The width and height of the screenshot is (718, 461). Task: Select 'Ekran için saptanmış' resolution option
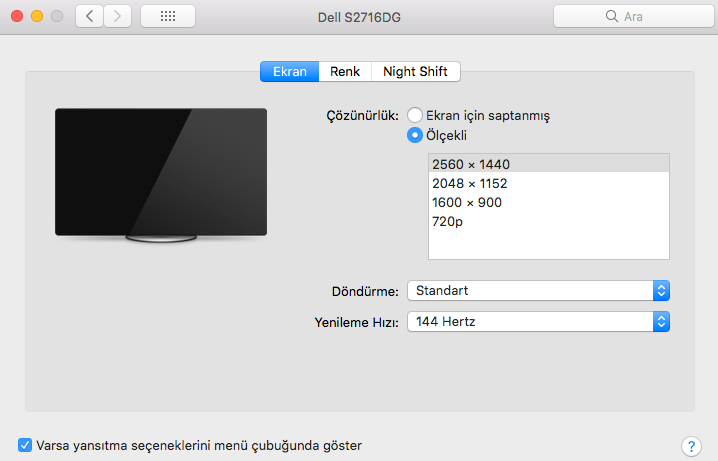[x=415, y=115]
